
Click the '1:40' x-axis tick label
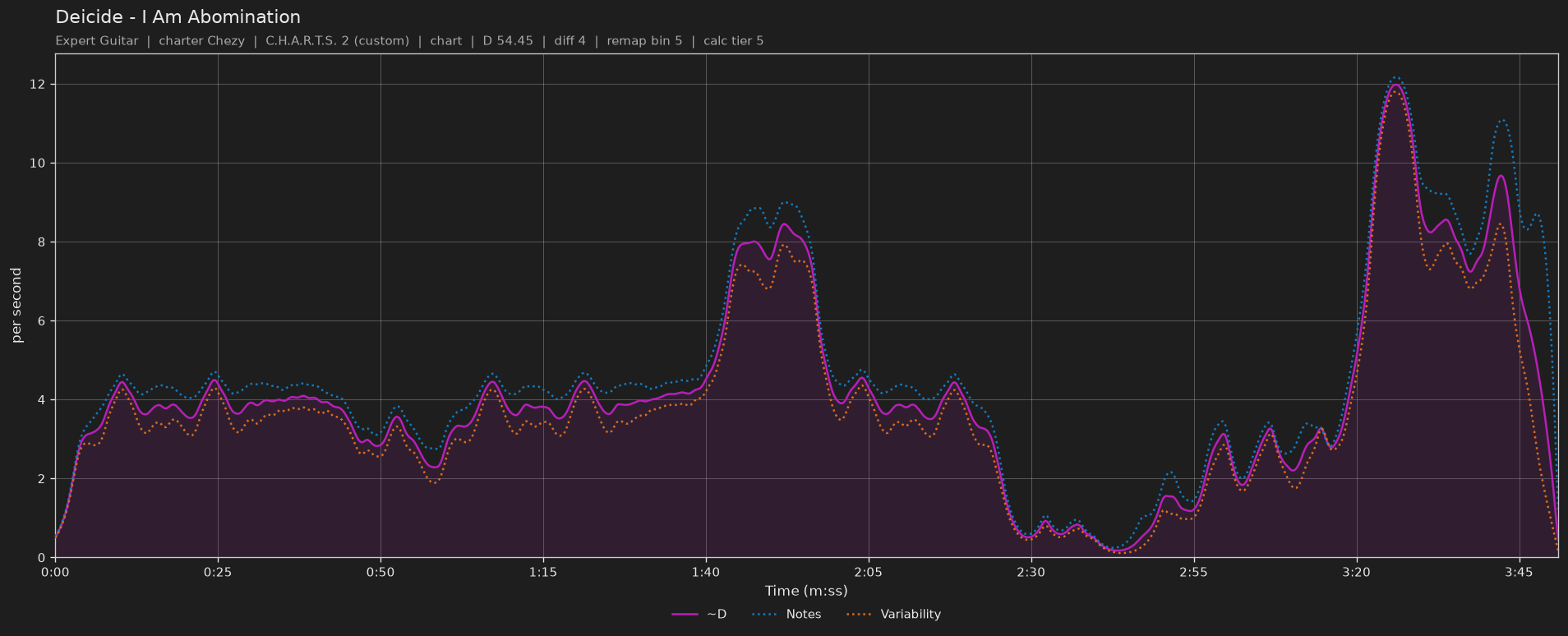(x=706, y=573)
